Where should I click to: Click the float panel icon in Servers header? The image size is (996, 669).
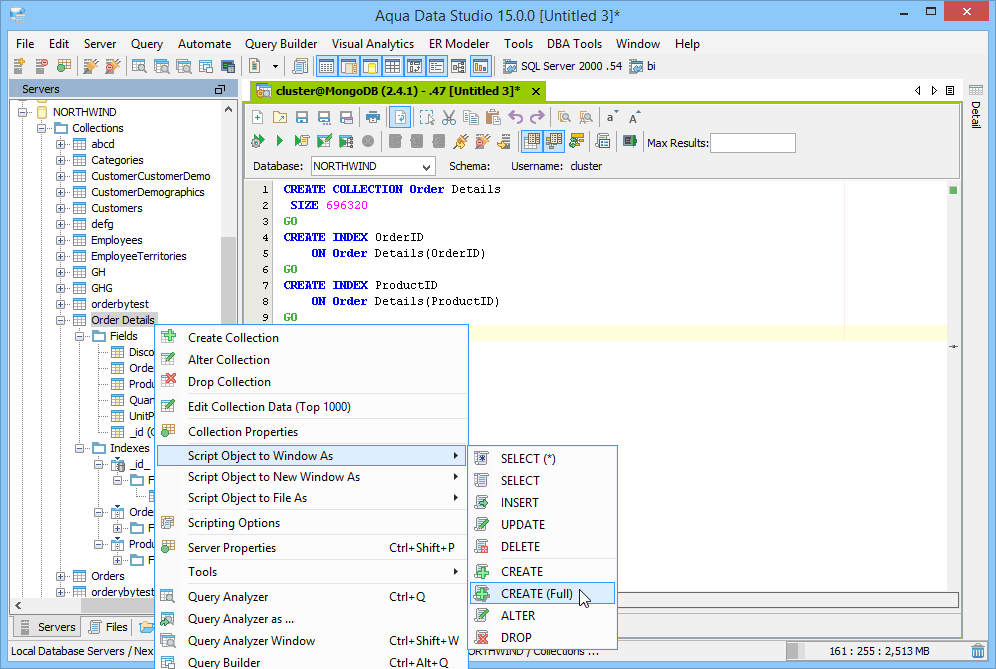(x=220, y=90)
